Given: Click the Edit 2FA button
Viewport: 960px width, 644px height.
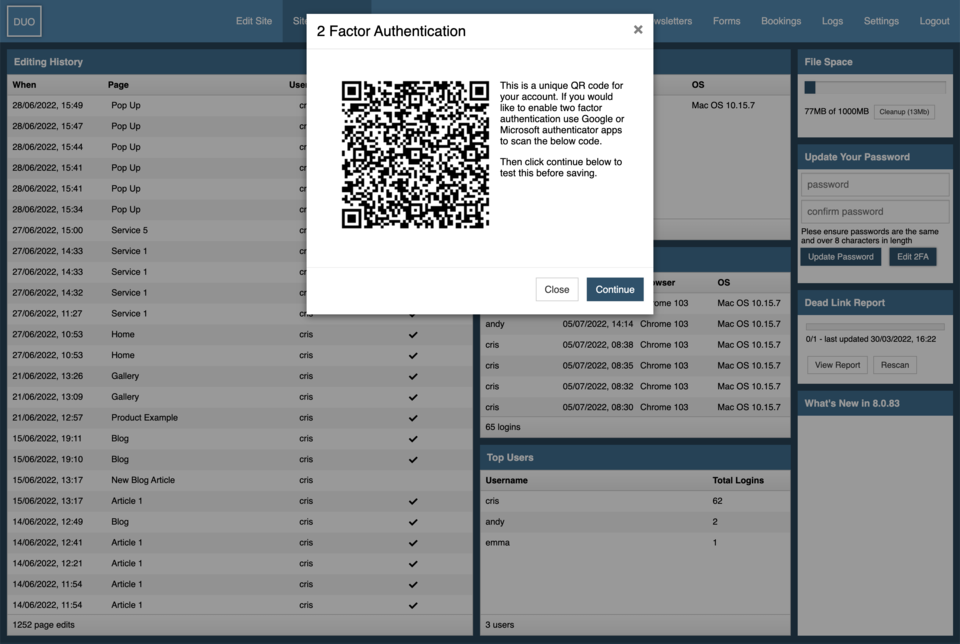Looking at the screenshot, I should pyautogui.click(x=912, y=256).
